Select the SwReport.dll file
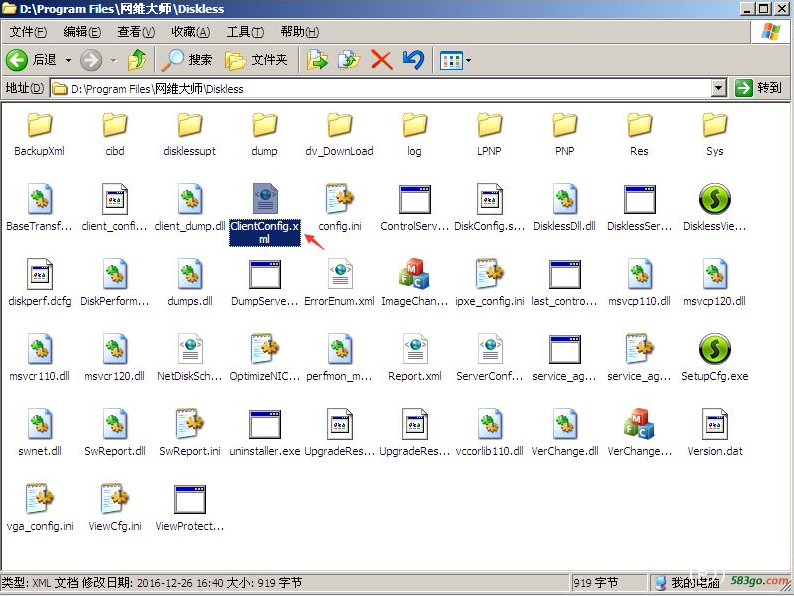The height and width of the screenshot is (596, 794). point(115,433)
